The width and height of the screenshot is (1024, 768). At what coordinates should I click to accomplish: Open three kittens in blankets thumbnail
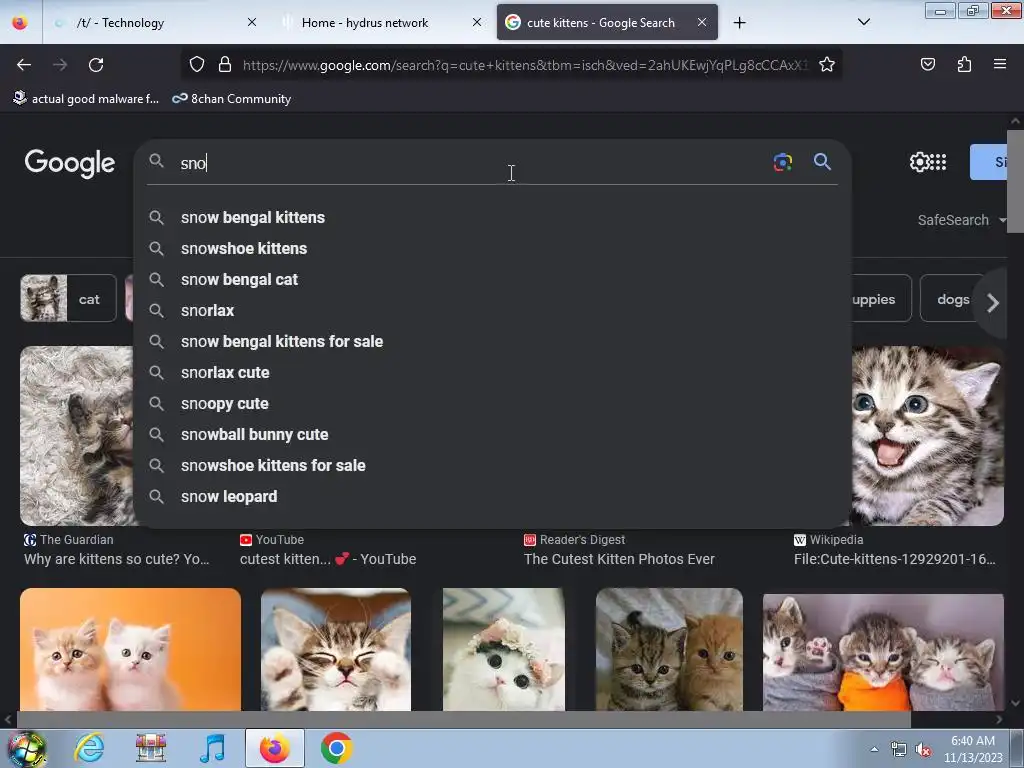coord(883,652)
